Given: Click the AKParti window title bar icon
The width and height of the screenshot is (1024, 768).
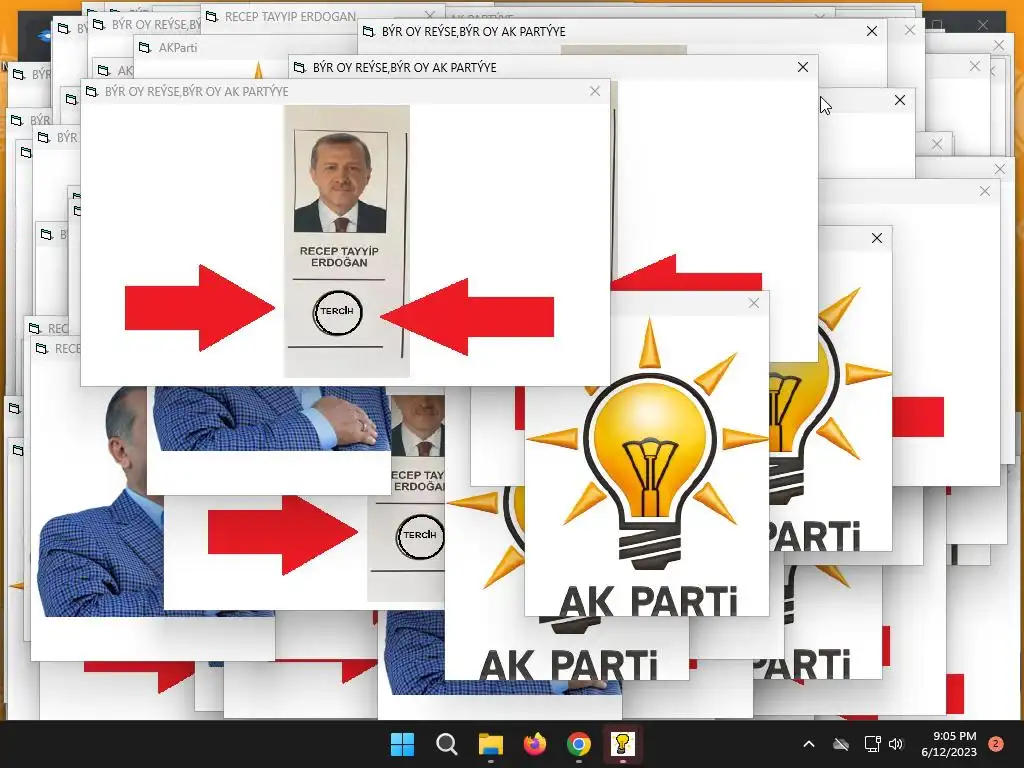Looking at the screenshot, I should (x=145, y=47).
